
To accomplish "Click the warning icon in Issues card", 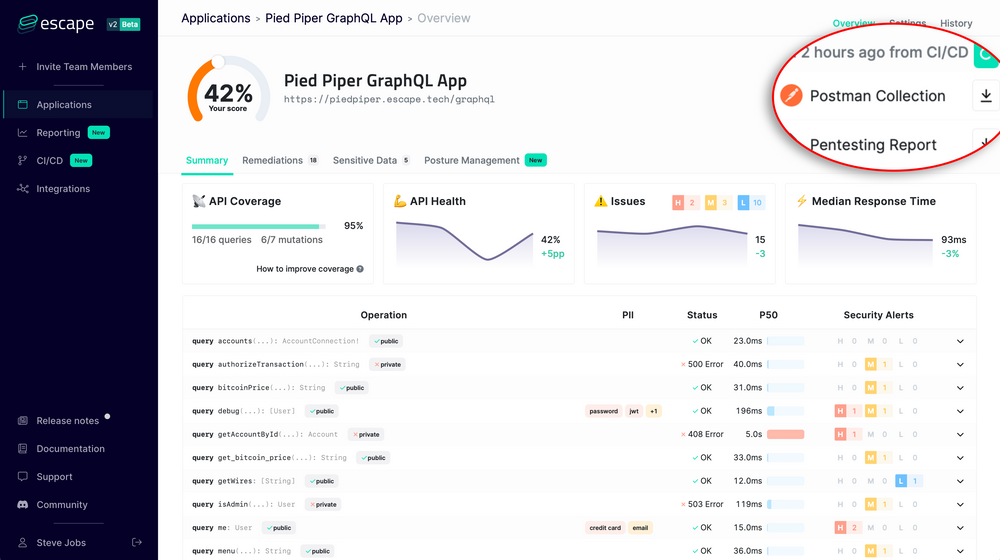I will (x=601, y=201).
